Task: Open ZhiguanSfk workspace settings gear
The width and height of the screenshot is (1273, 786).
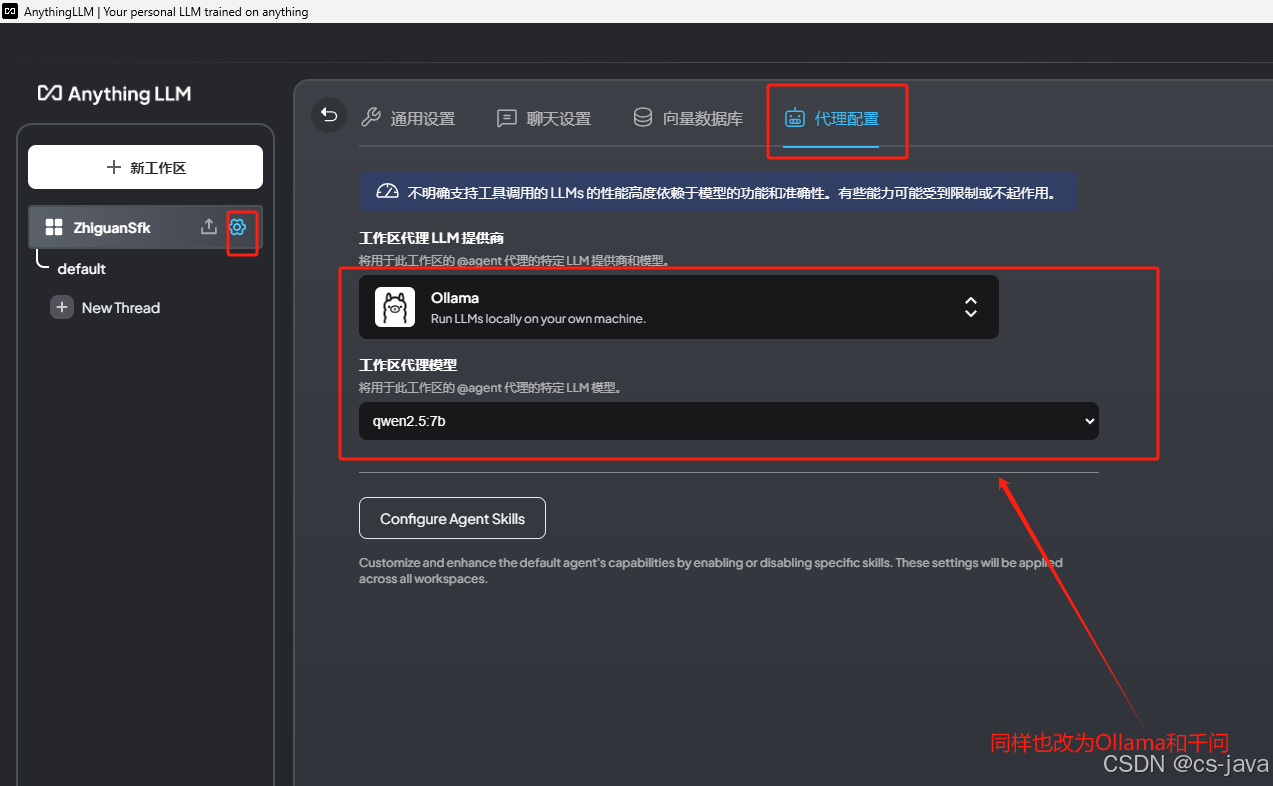Action: click(238, 227)
